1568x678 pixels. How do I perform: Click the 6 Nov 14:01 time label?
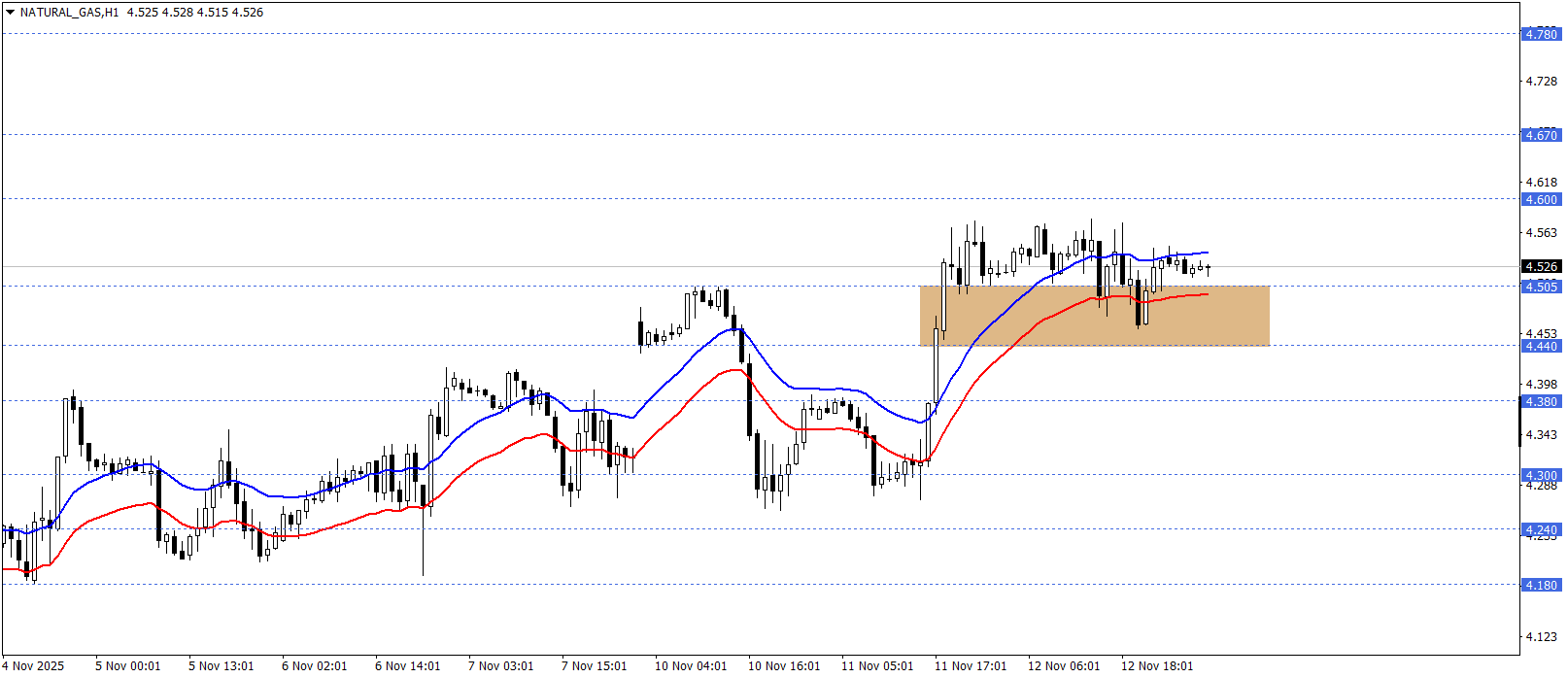407,665
